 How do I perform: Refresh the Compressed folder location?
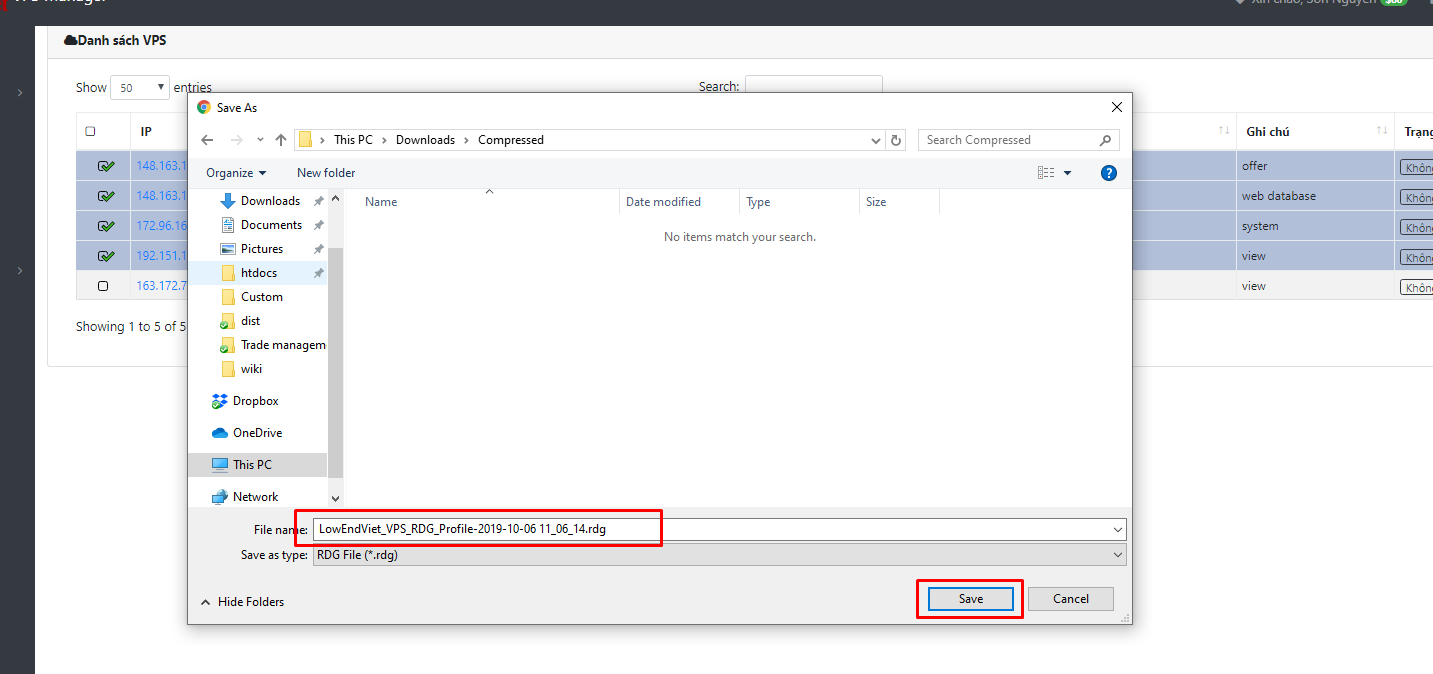point(896,140)
